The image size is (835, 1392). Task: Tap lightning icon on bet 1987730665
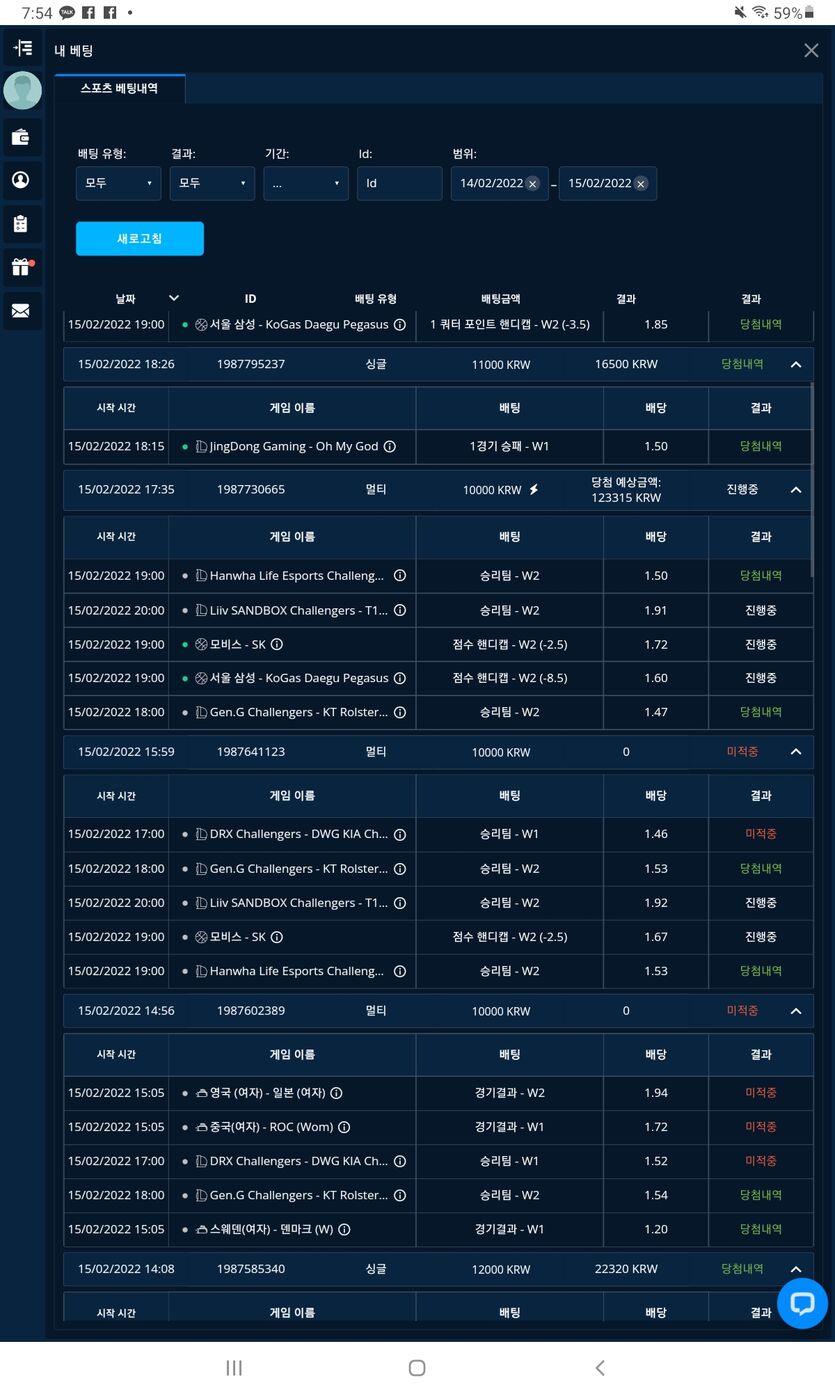[533, 490]
